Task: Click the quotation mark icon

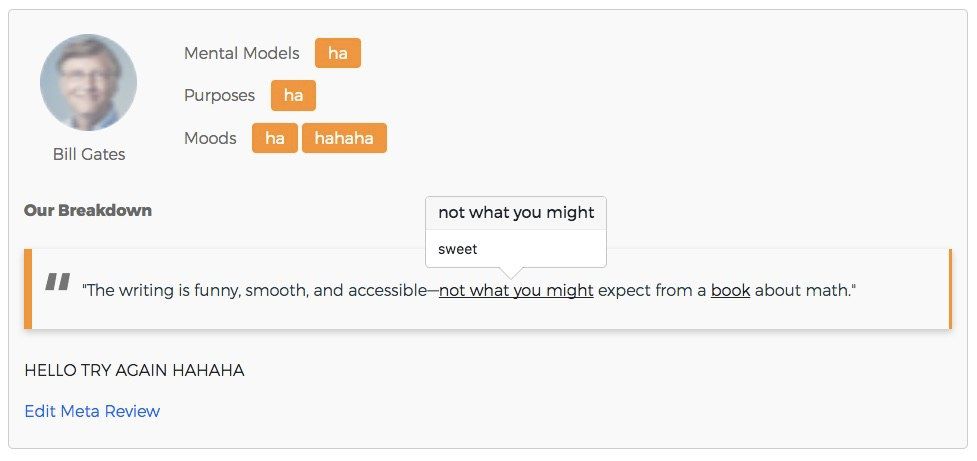Action: coord(58,283)
